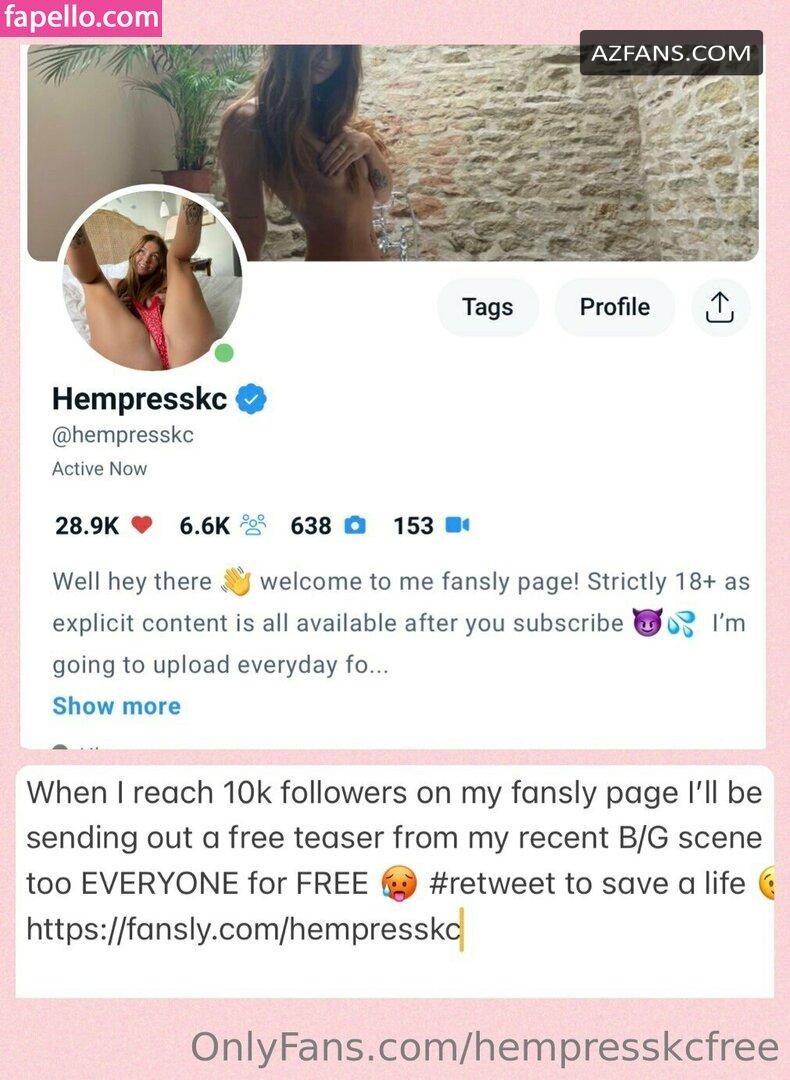
Task: Click the 28.9K likes count
Action: [x=87, y=526]
